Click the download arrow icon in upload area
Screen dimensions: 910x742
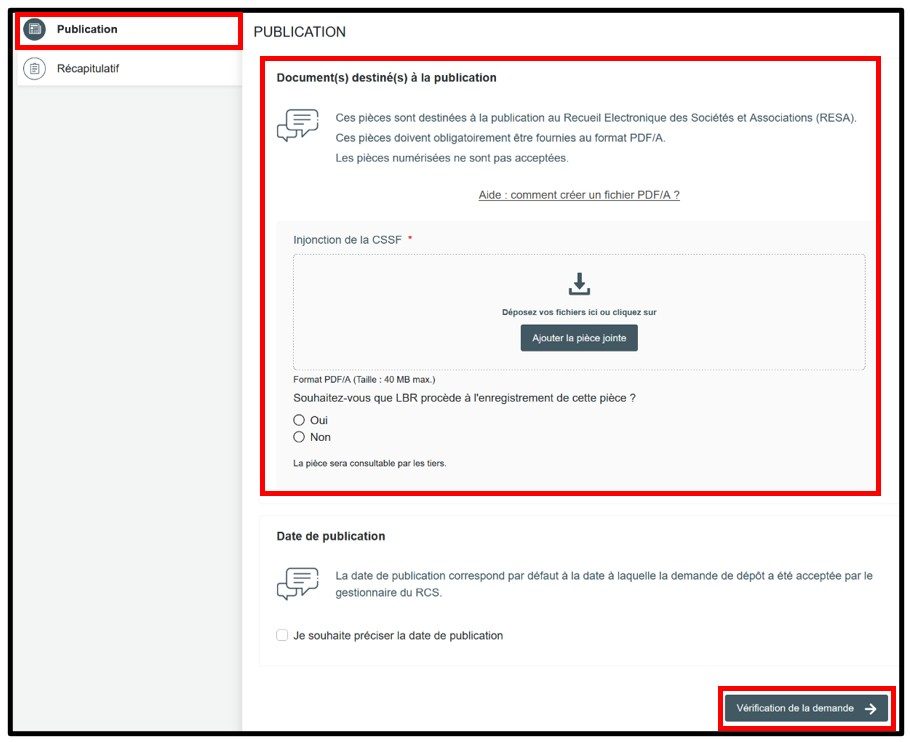(579, 284)
